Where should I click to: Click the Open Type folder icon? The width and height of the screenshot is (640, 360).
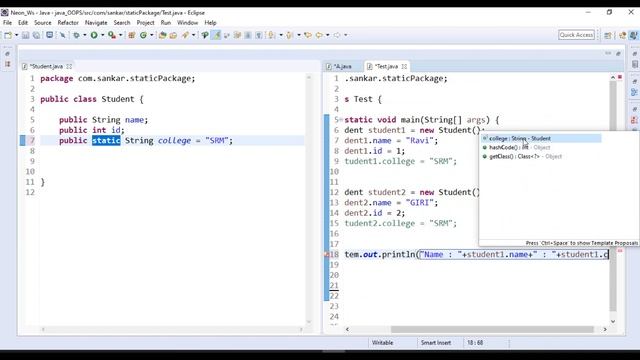click(x=162, y=35)
